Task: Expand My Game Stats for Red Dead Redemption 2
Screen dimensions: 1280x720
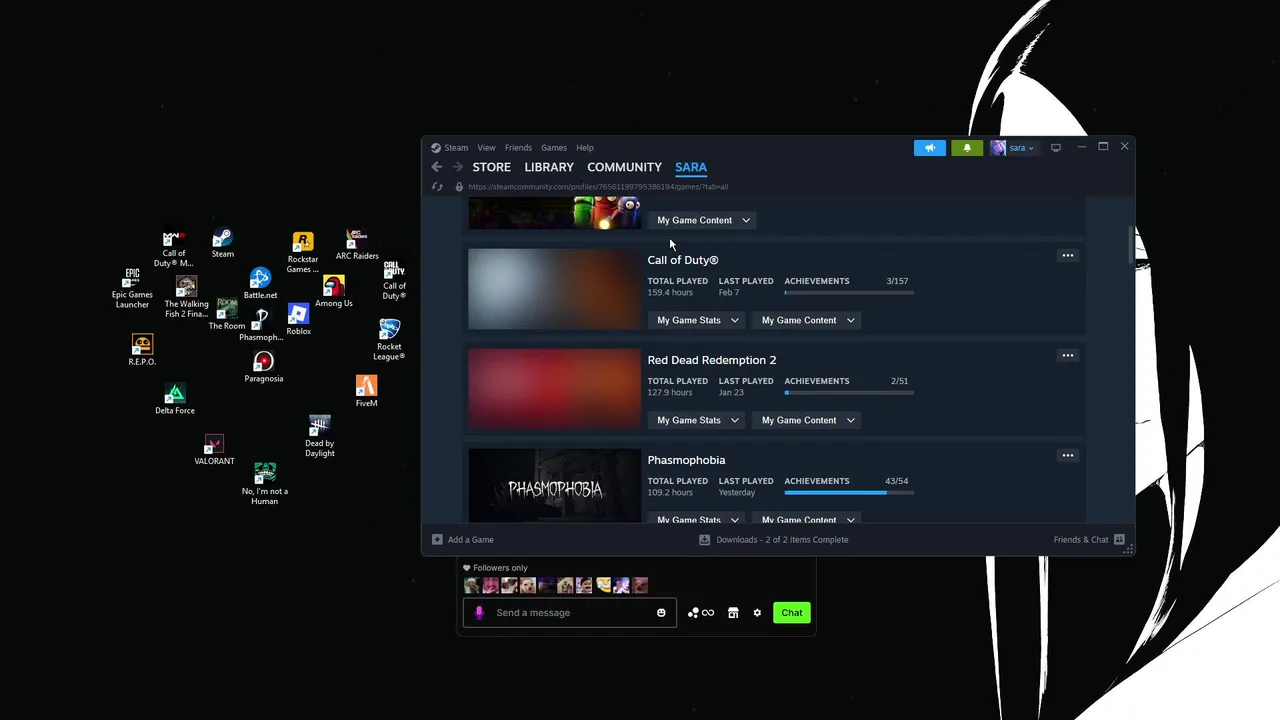Action: click(x=697, y=420)
